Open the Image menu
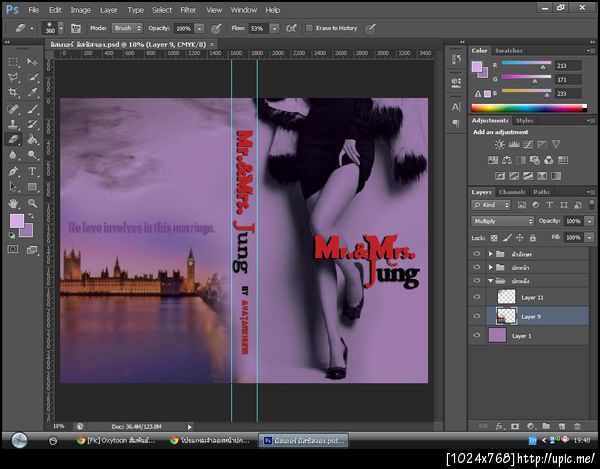The width and height of the screenshot is (600, 469). click(80, 10)
